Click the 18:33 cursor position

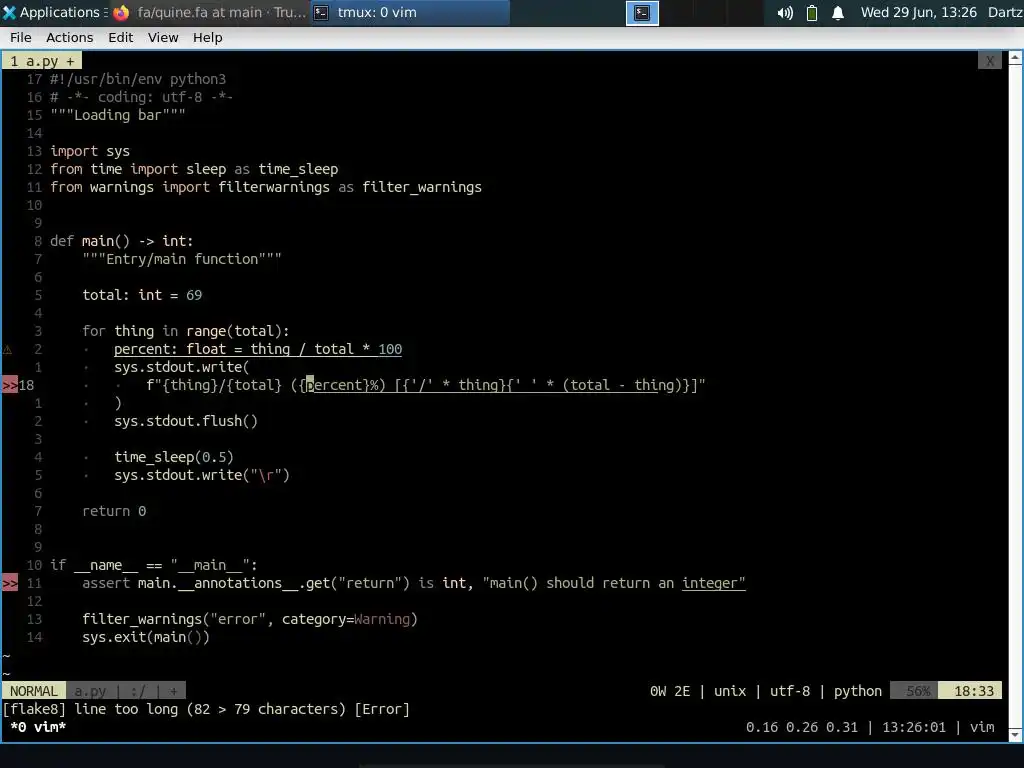point(970,691)
